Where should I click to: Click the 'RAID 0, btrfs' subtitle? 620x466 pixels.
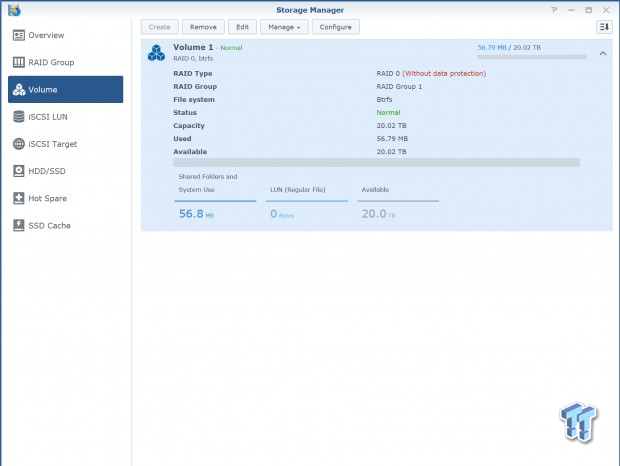(x=193, y=58)
